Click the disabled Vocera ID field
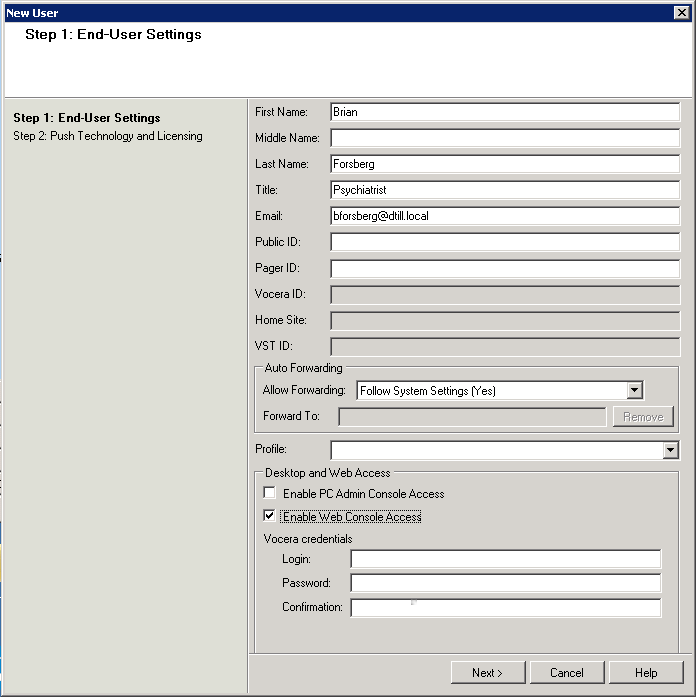The width and height of the screenshot is (696, 697). pos(505,294)
